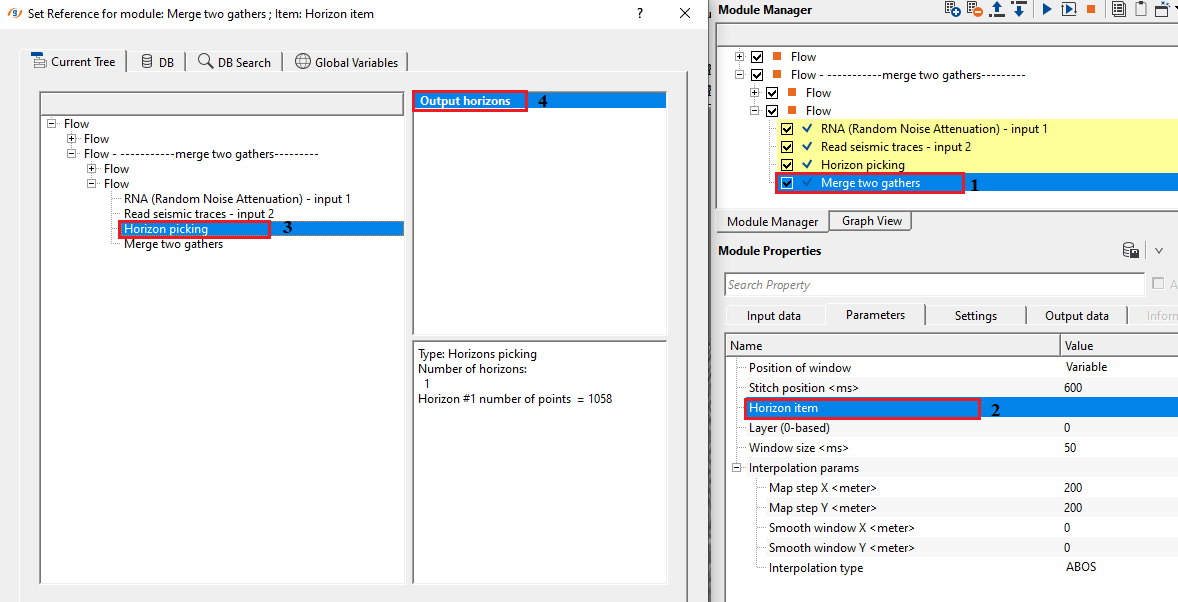This screenshot has width=1178, height=602.
Task: Collapse the Interpolation params group
Action: coord(737,468)
